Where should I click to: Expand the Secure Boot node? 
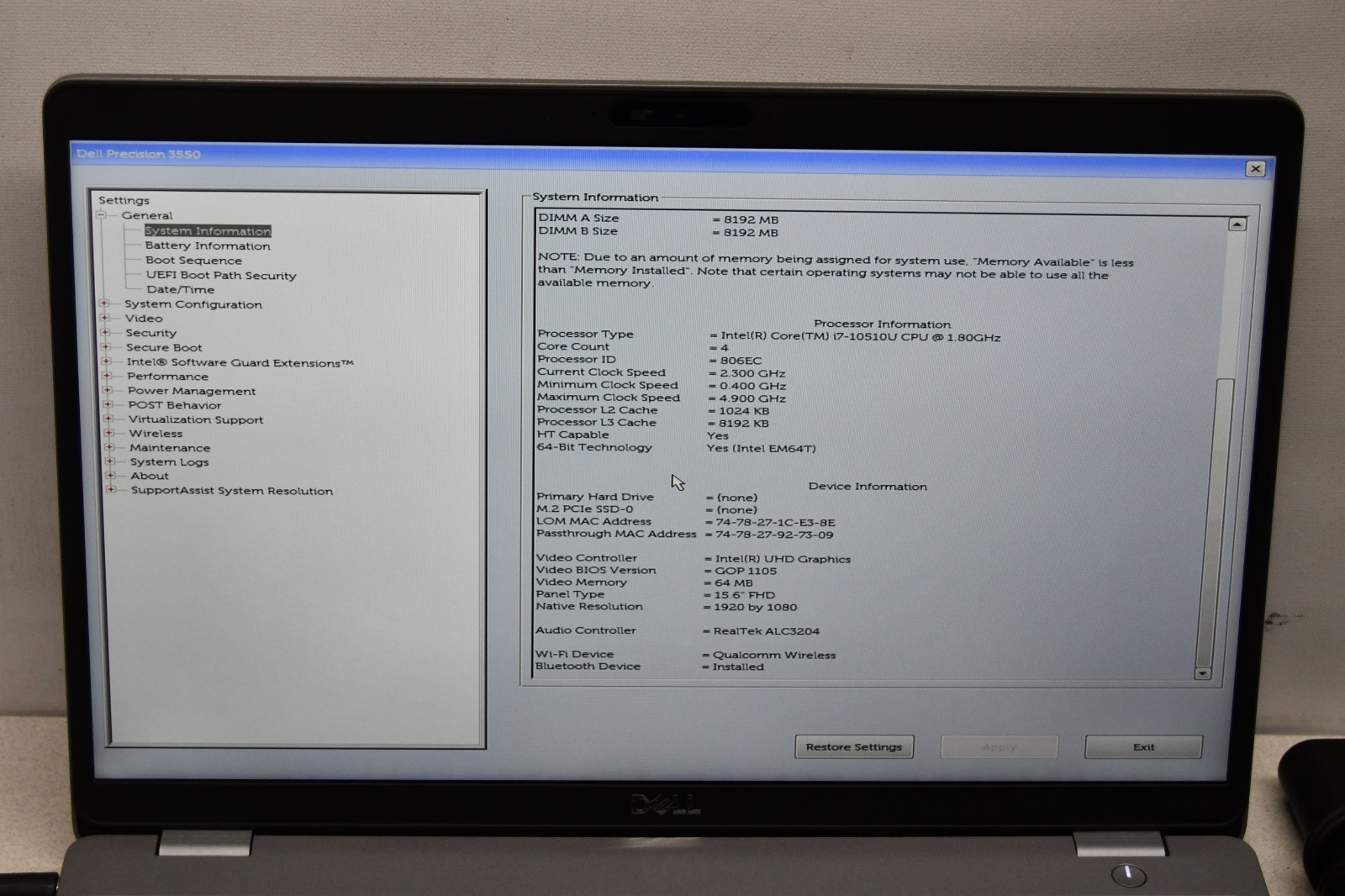pyautogui.click(x=106, y=347)
